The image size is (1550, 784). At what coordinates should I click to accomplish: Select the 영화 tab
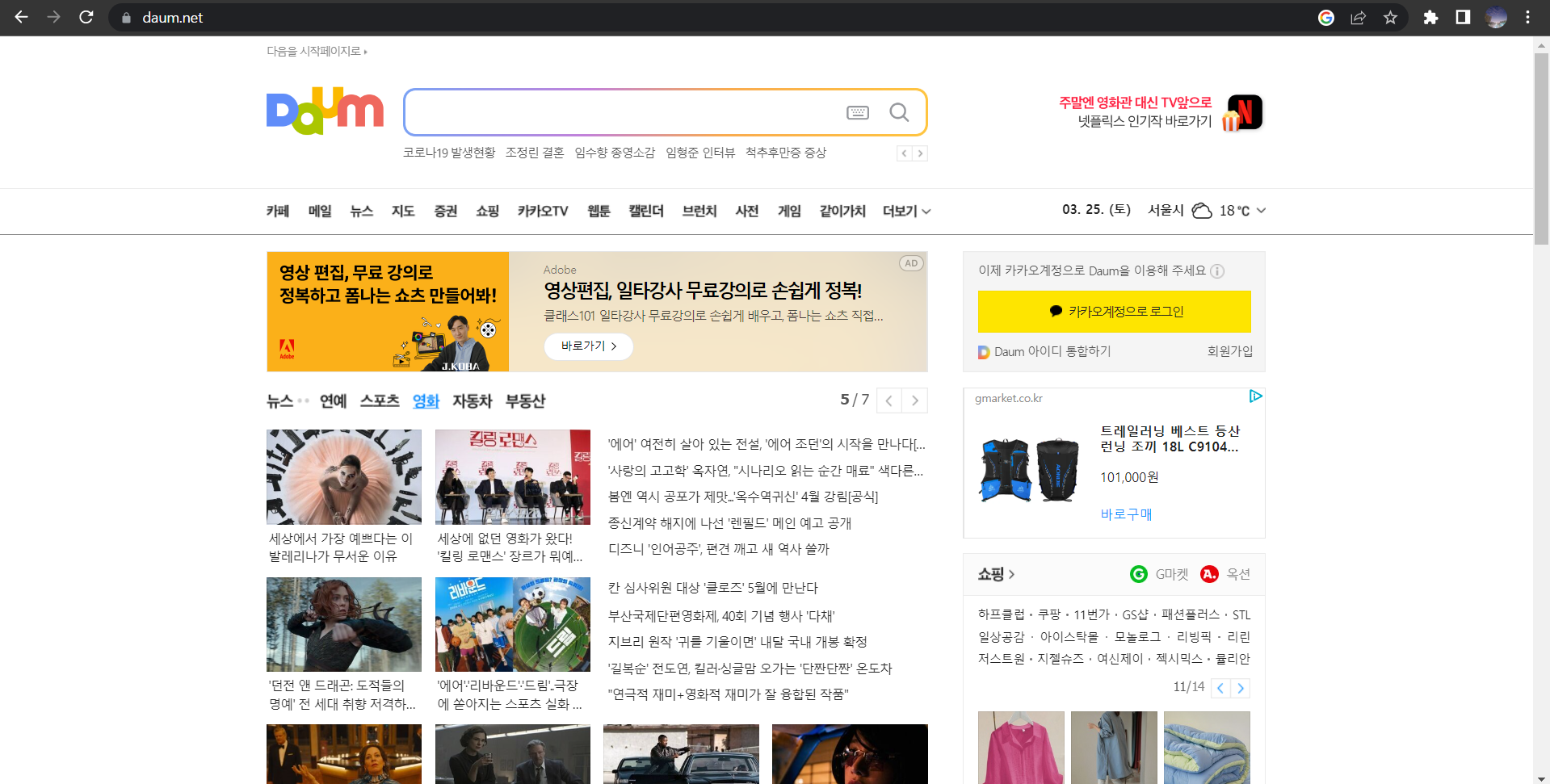(x=426, y=401)
